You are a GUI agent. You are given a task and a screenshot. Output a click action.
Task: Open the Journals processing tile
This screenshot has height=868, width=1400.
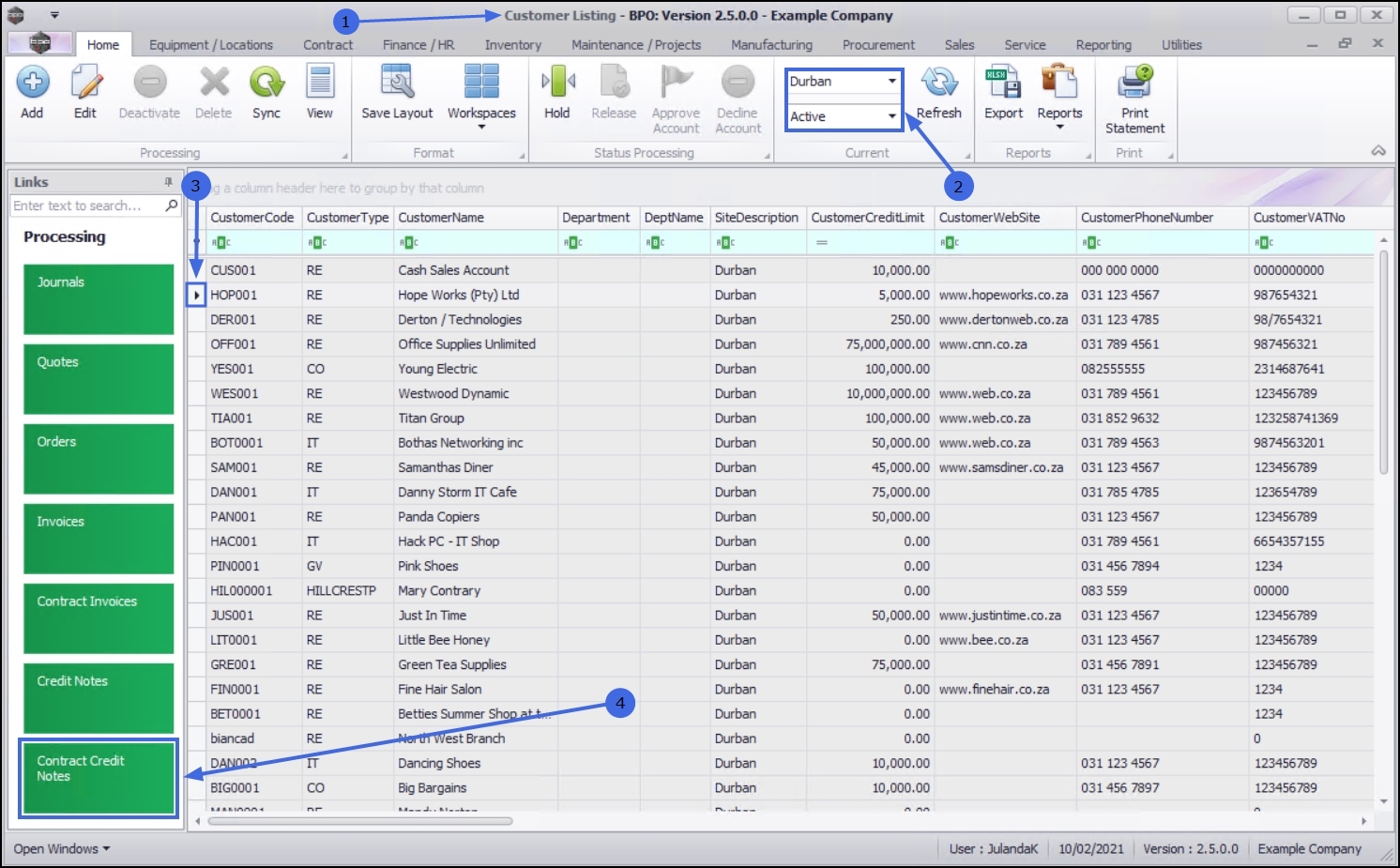(99, 299)
